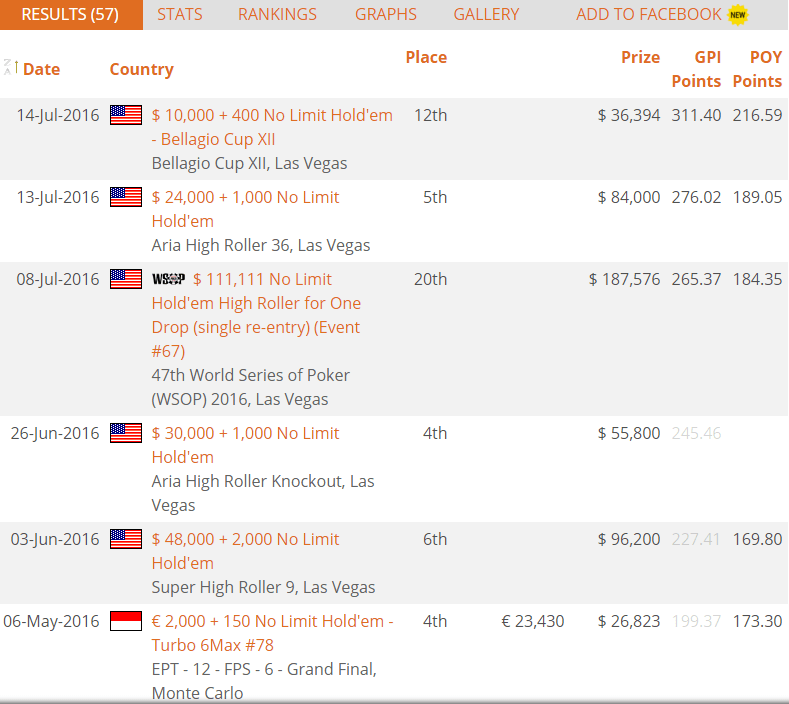Click the US flag on the 03-Jun-2016 row

pyautogui.click(x=126, y=539)
